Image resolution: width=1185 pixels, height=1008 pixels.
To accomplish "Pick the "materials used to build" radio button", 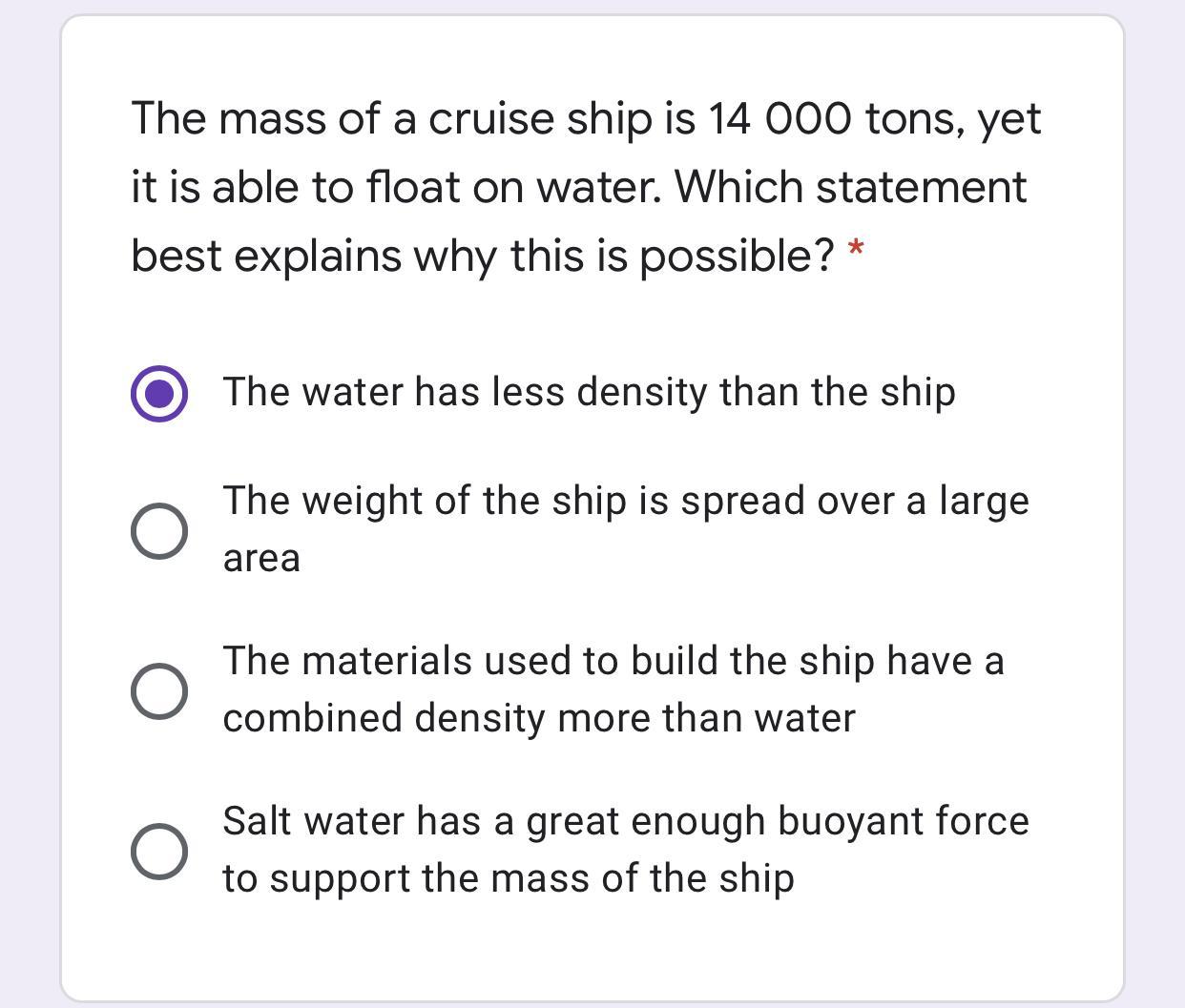I will [159, 691].
